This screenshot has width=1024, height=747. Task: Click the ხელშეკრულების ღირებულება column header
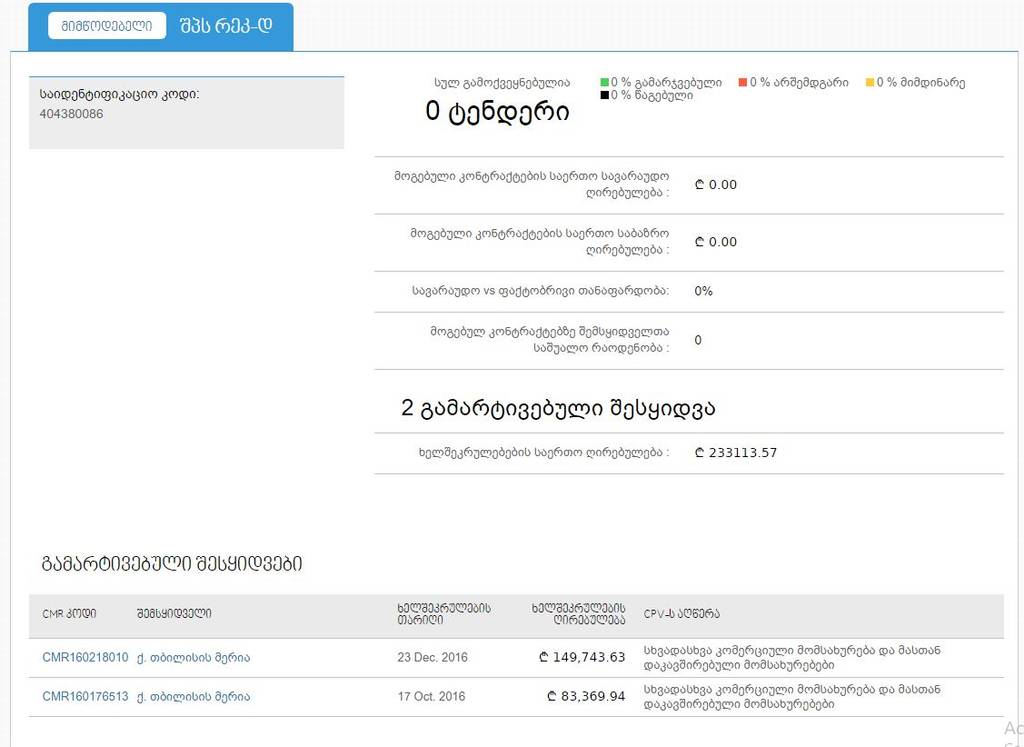click(x=578, y=614)
